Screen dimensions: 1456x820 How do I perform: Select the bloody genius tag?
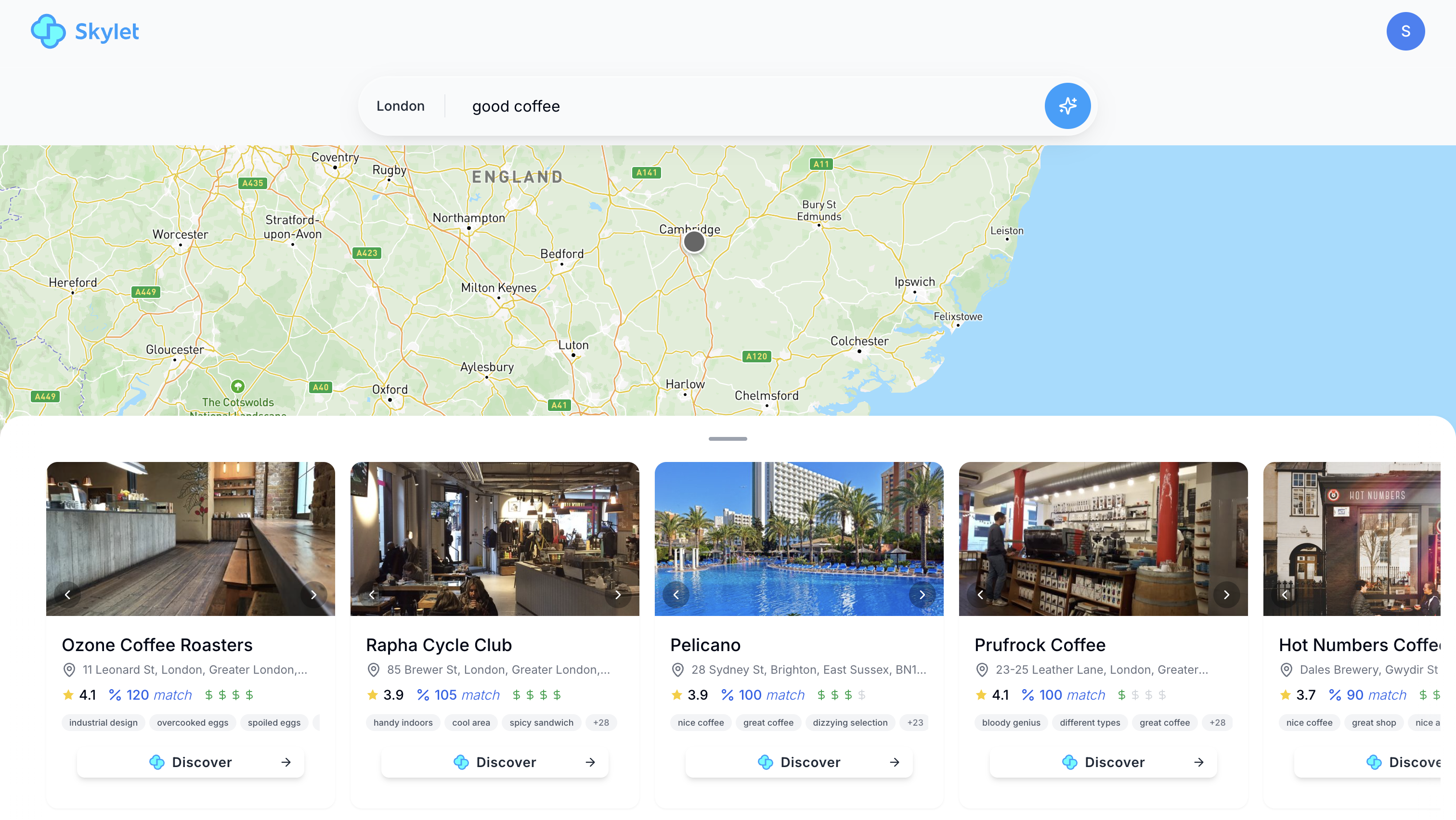1011,723
